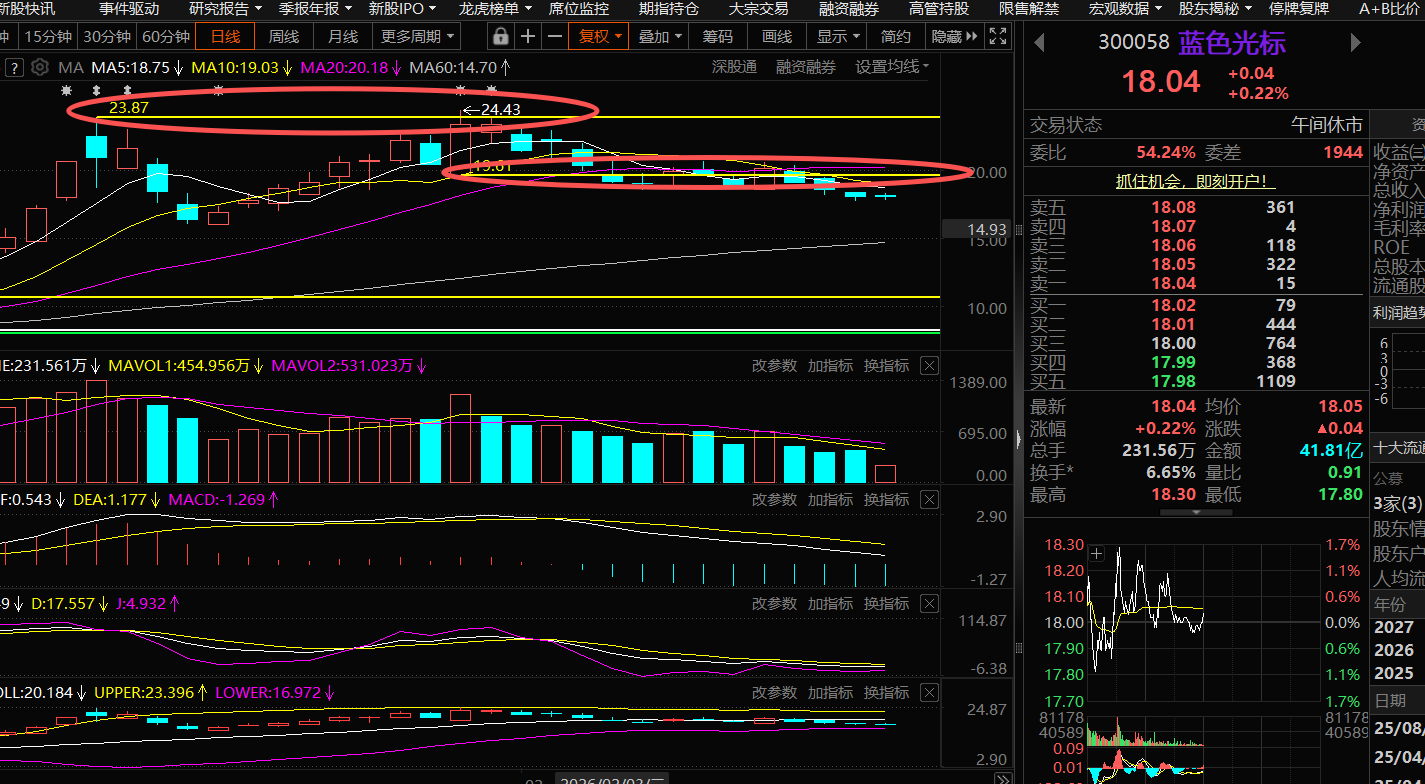The width and height of the screenshot is (1425, 784).
Task: Click 换指标 in the KDJ panel
Action: pyautogui.click(x=886, y=604)
